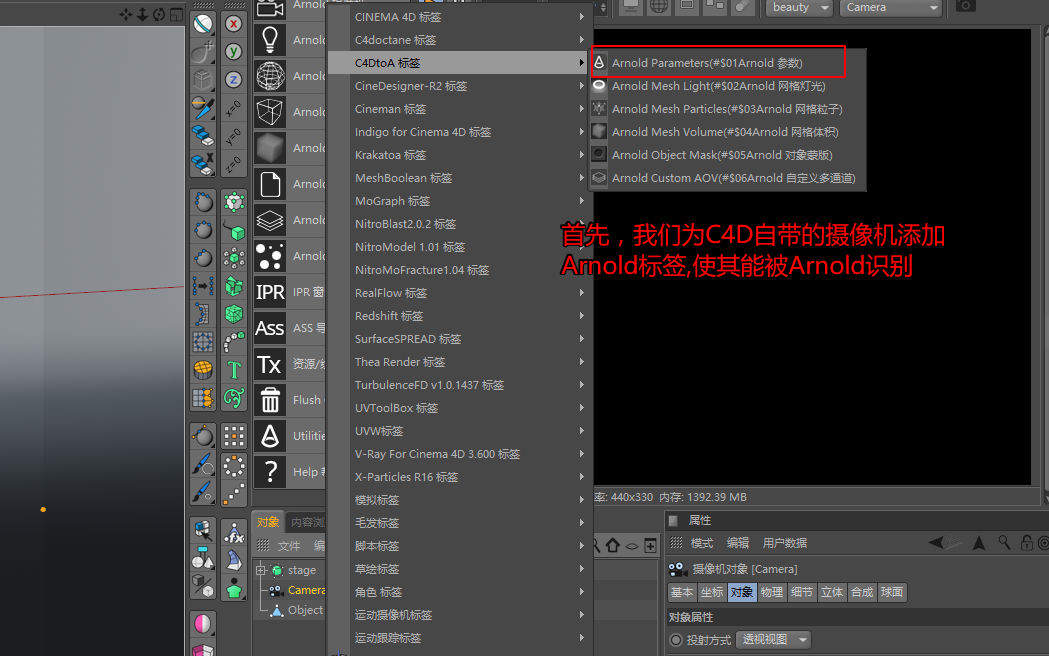The height and width of the screenshot is (656, 1049).
Task: Click the camera snapshot icon in IPR toolbar
Action: 965,6
